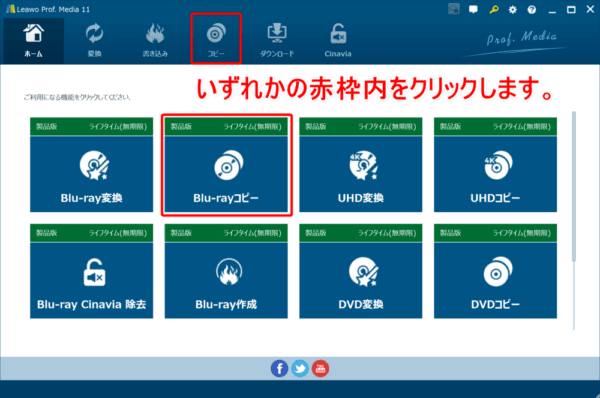
Task: Open the 書き込み (Burn) tab
Action: tap(155, 41)
